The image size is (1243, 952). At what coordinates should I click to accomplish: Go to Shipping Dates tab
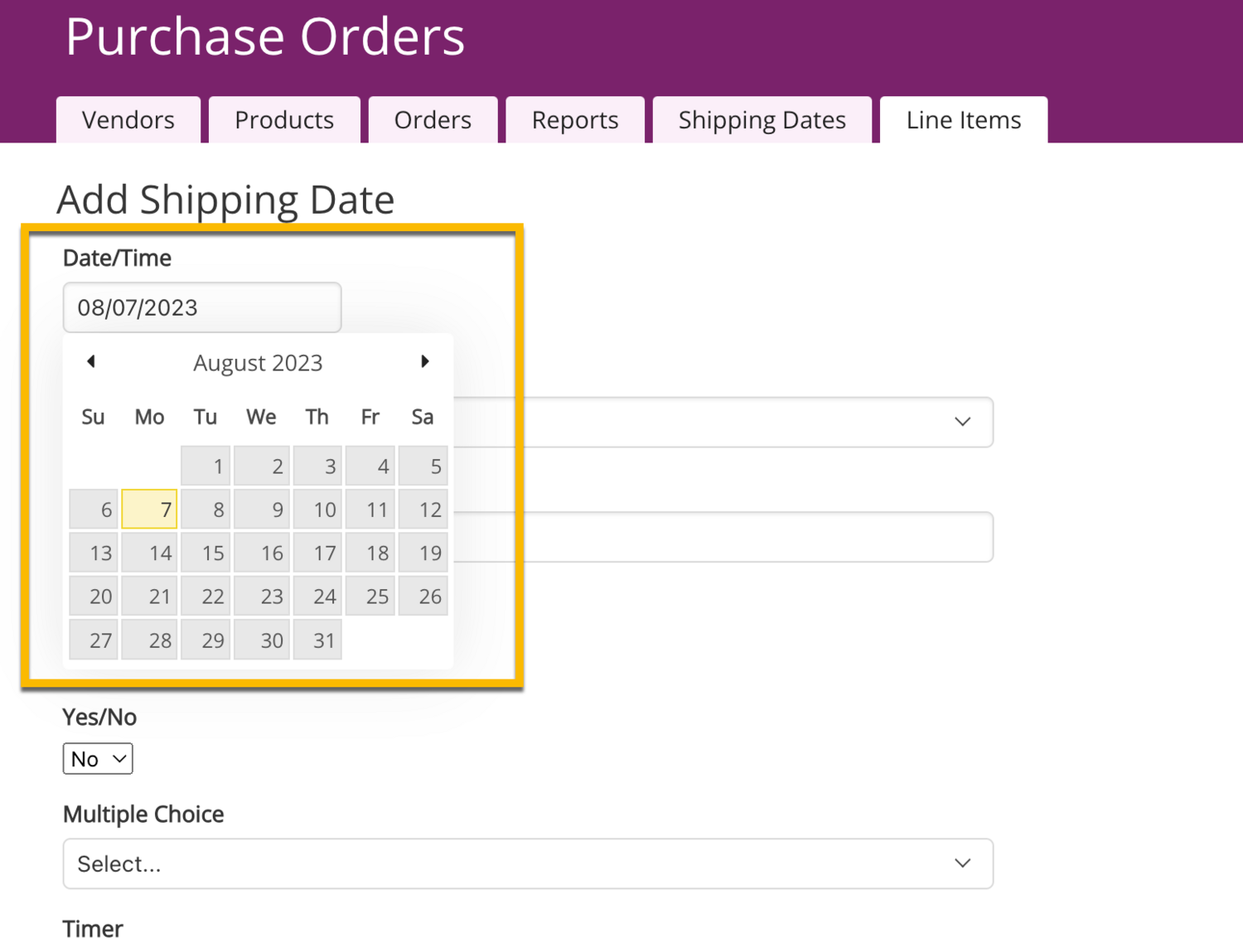point(762,120)
